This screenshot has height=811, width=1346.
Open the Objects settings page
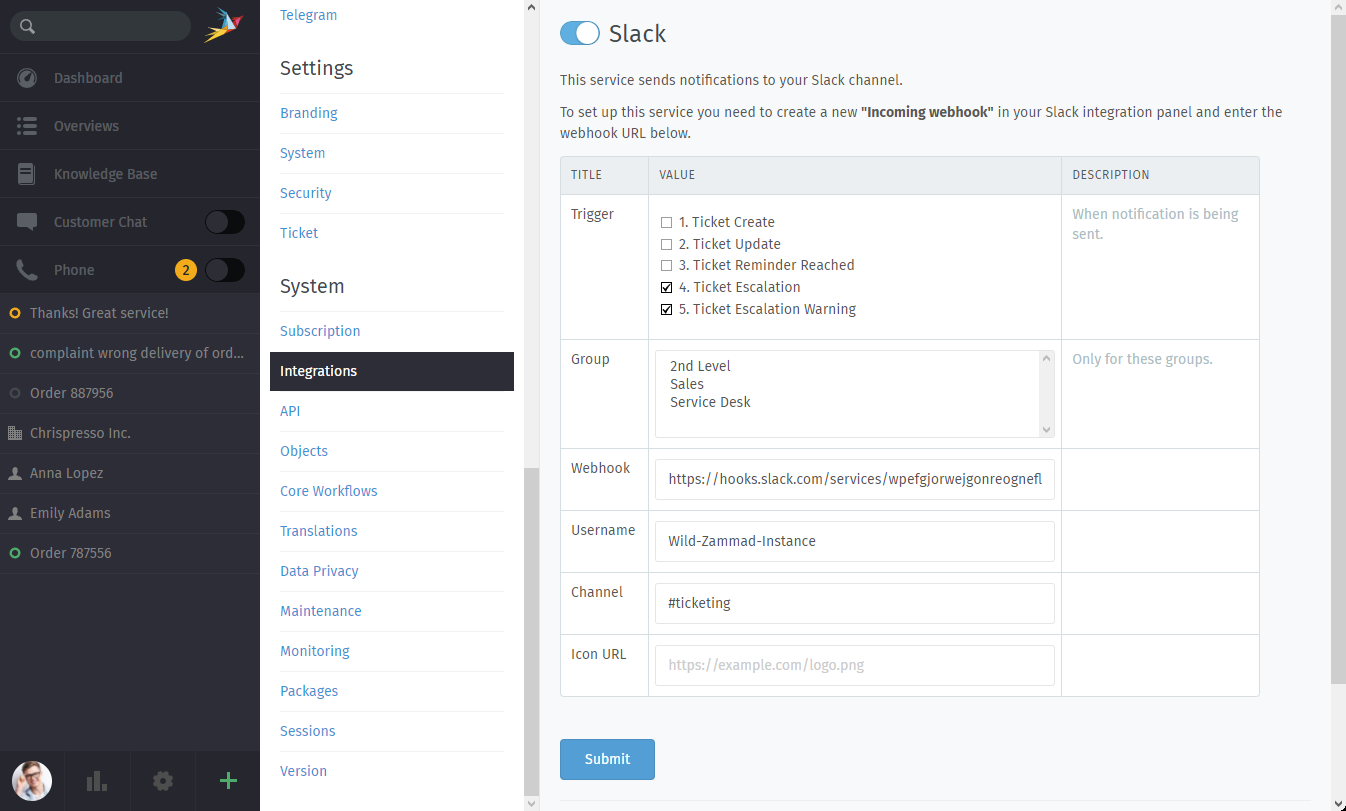click(304, 451)
